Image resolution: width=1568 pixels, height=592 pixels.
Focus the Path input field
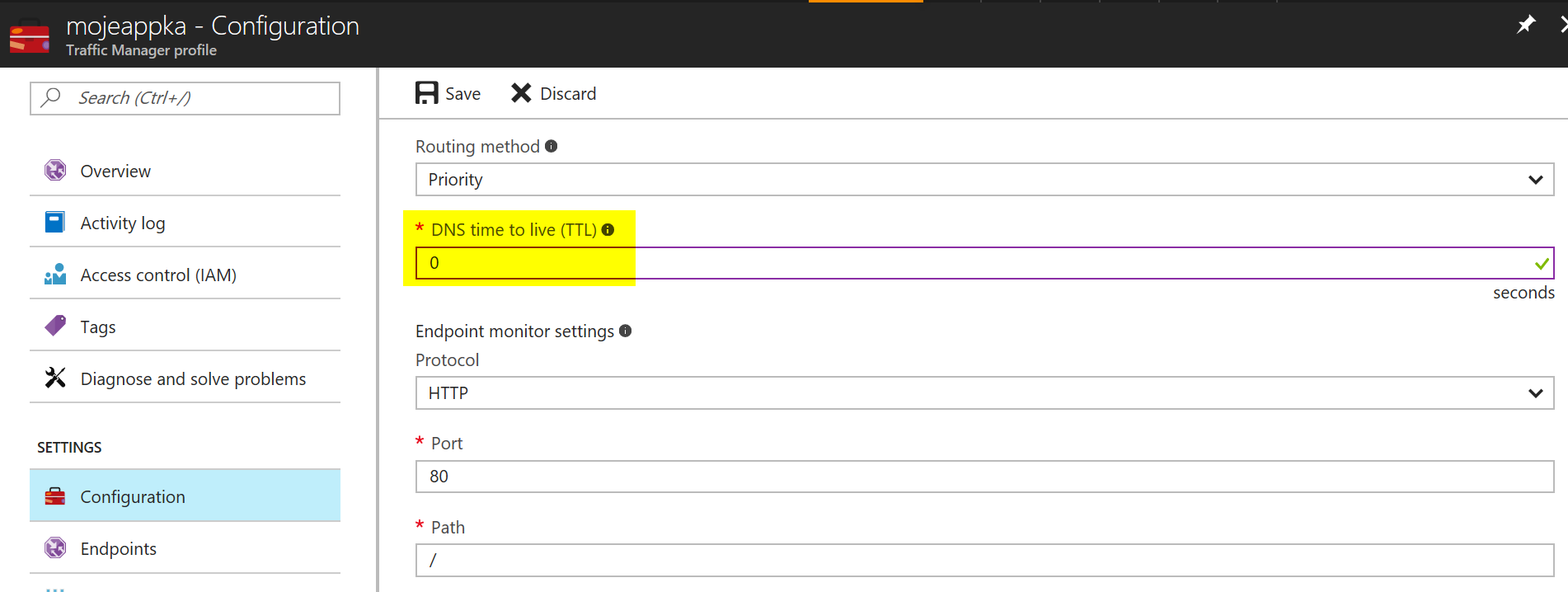[x=984, y=560]
